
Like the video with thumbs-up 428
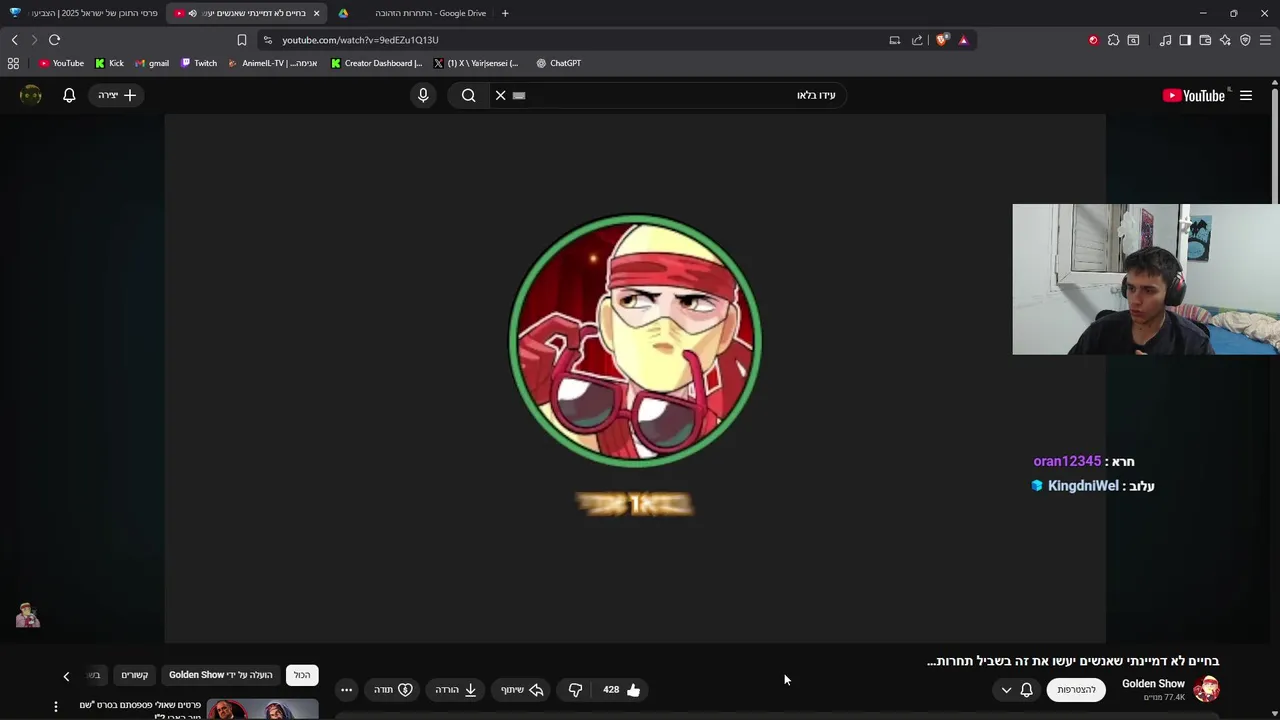[x=621, y=689]
